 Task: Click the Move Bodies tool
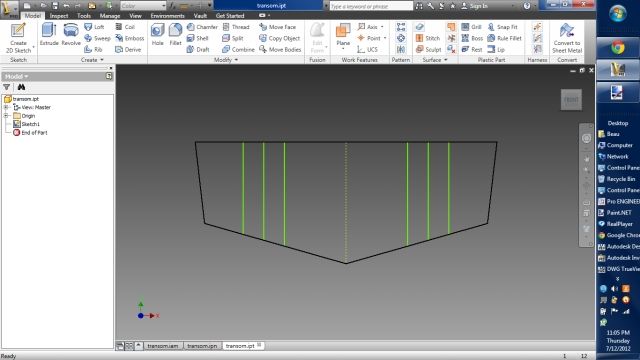point(280,49)
